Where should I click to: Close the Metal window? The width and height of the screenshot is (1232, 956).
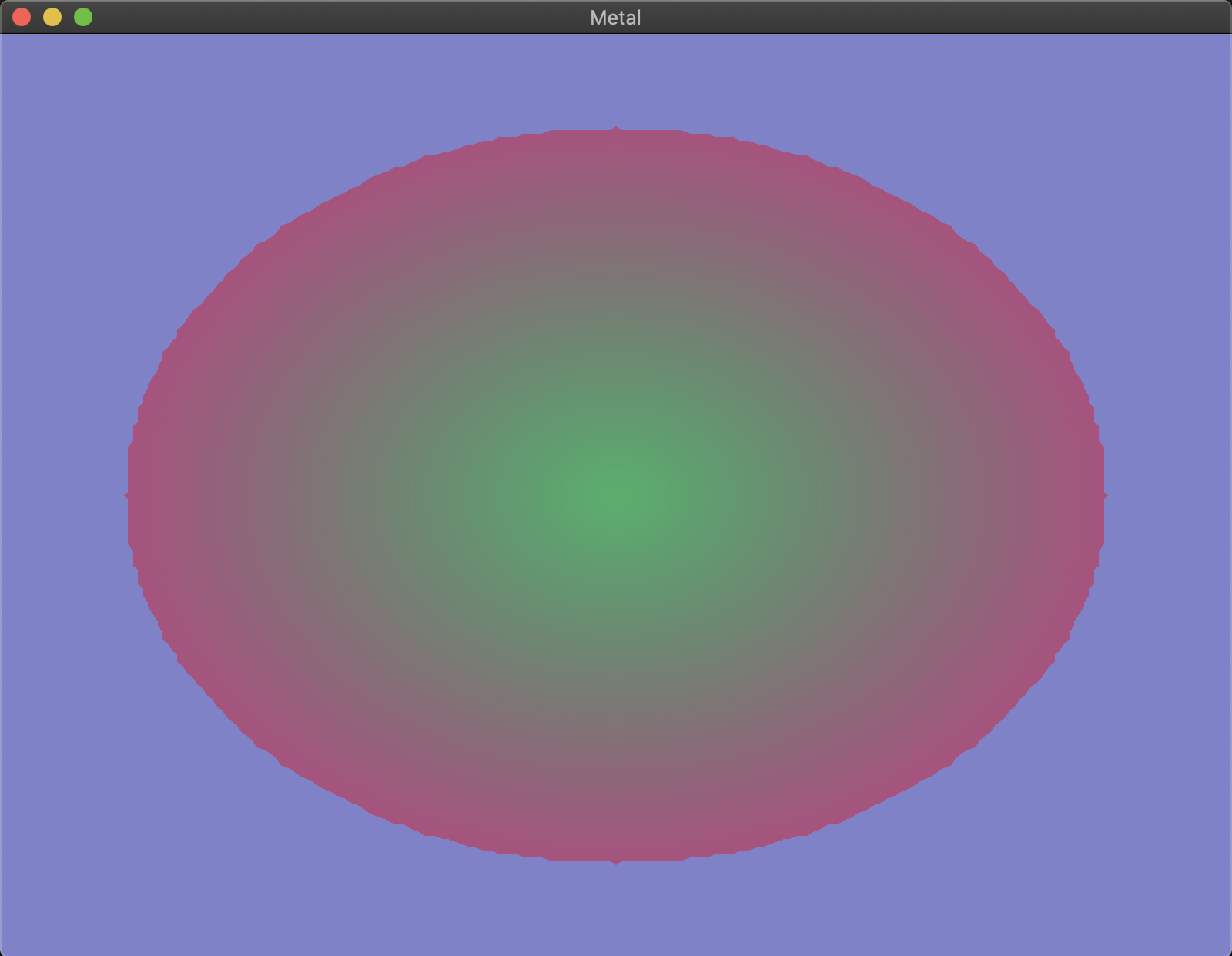pos(20,16)
